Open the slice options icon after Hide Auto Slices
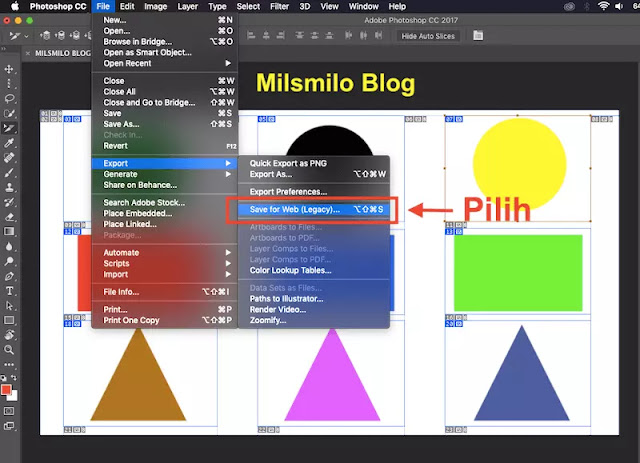Screen dimensions: 640x463 click(478, 36)
